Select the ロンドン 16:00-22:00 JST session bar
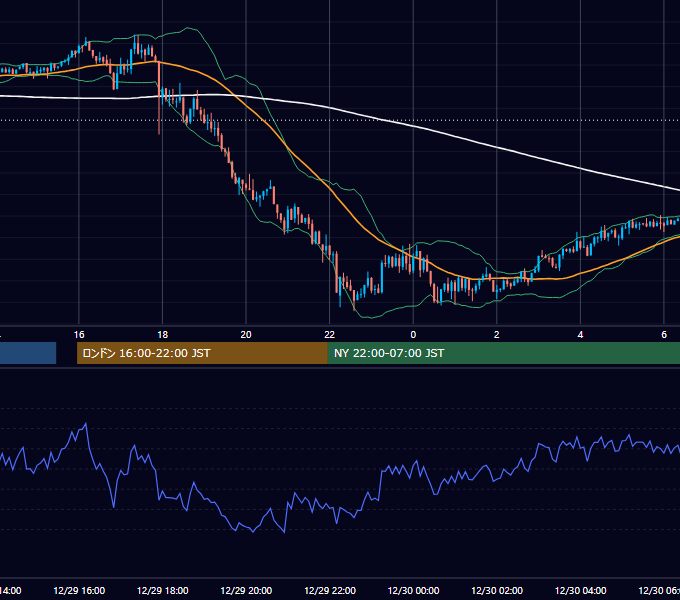Viewport: 680px width, 600px height. (202, 353)
